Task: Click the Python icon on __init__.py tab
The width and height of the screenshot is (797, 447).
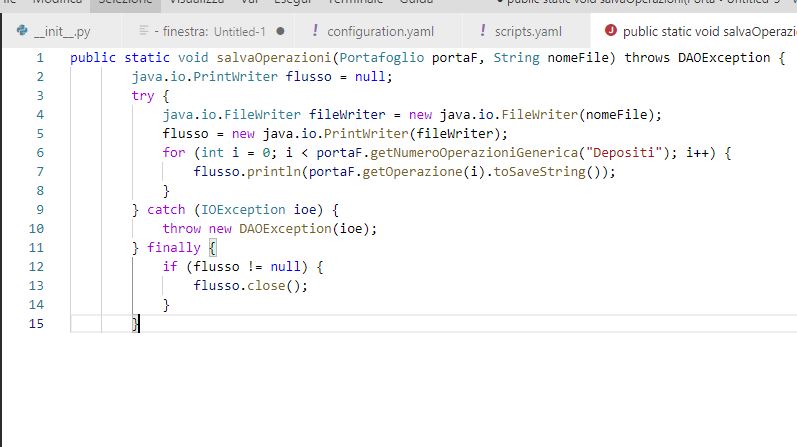Action: point(22,31)
